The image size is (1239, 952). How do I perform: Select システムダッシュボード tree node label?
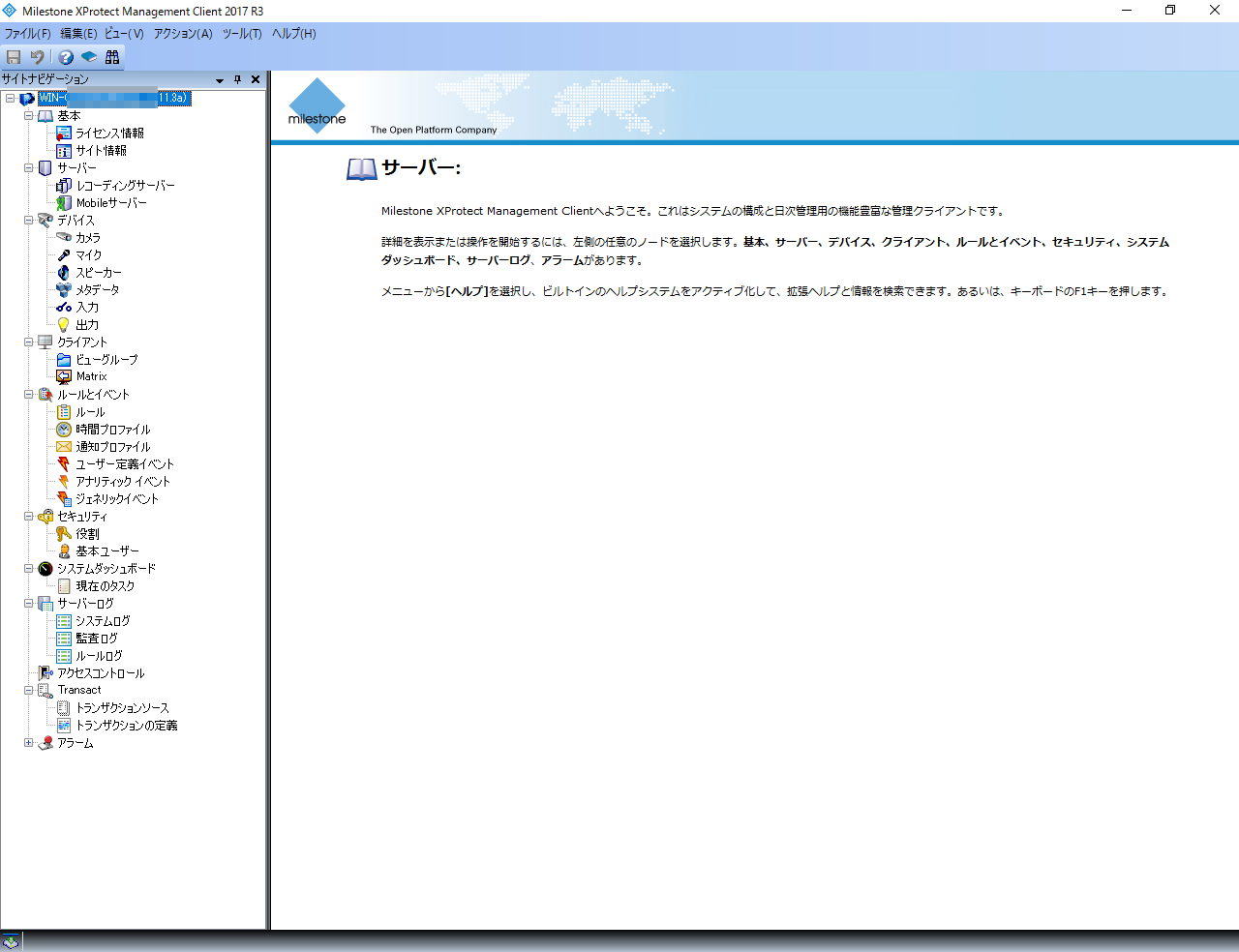[x=106, y=568]
